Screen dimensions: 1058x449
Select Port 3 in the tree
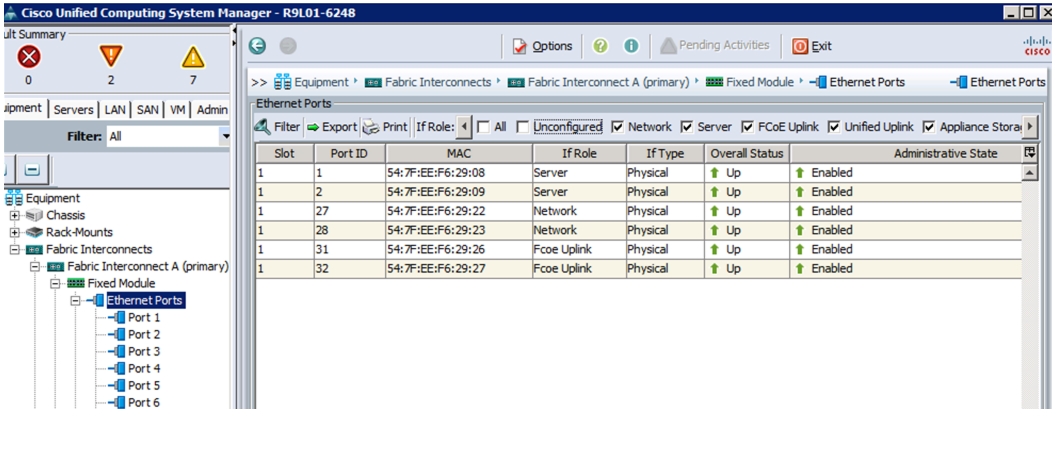click(x=144, y=351)
